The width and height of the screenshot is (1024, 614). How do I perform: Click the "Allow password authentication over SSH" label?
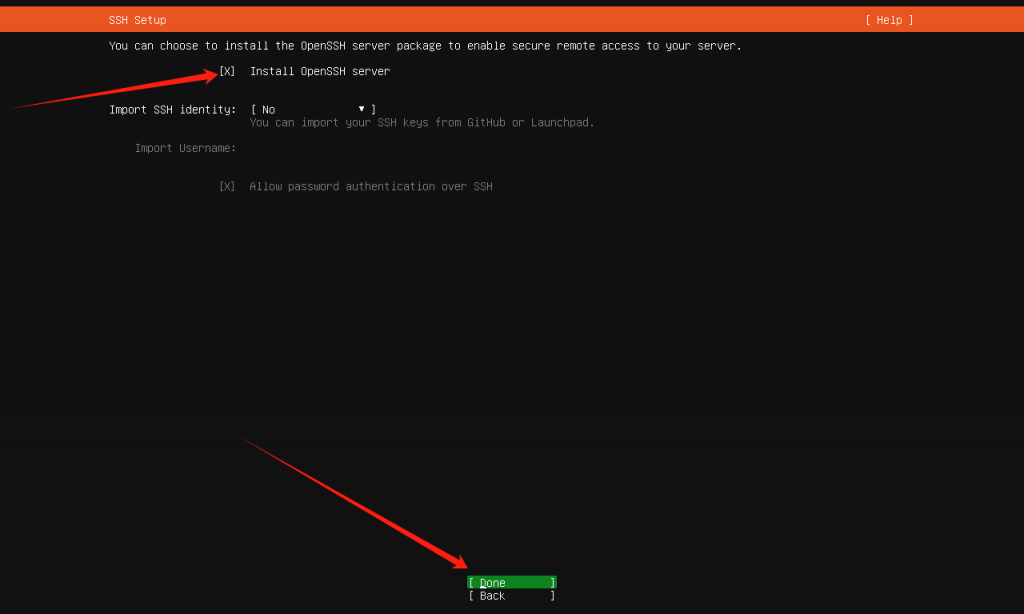371,187
